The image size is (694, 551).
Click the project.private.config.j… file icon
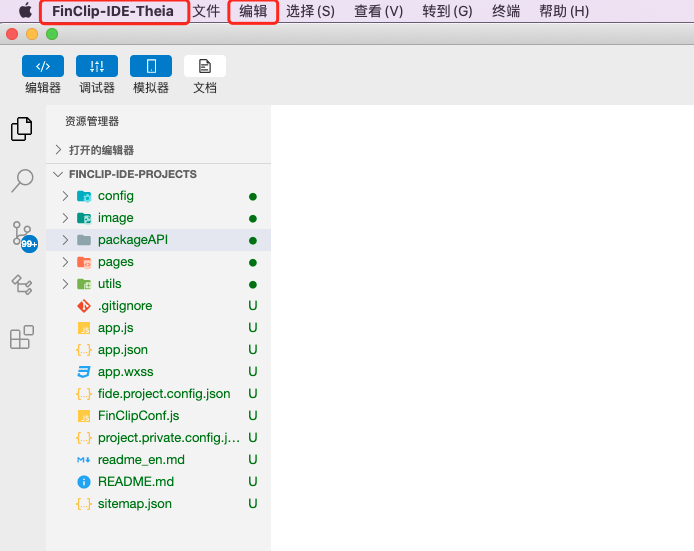(x=84, y=438)
